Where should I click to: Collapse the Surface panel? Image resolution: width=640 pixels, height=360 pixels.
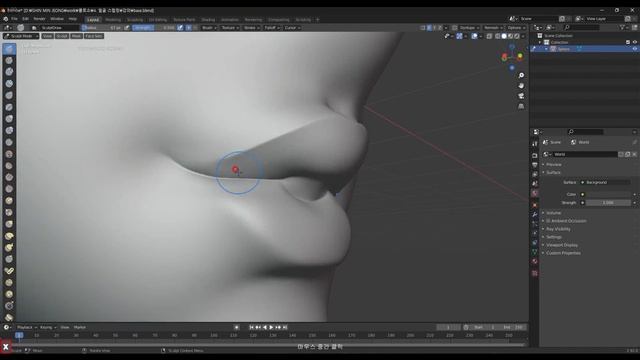point(553,172)
